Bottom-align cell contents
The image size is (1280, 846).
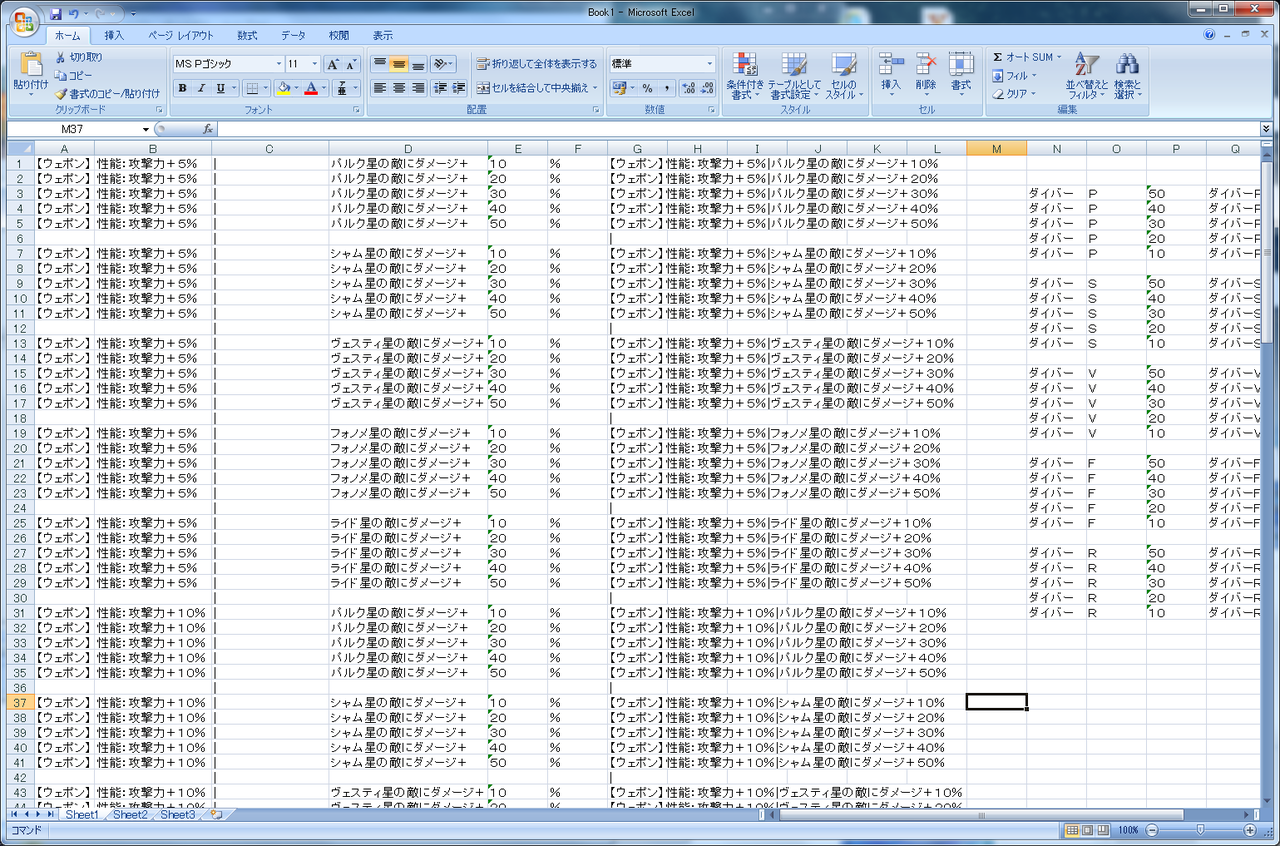(418, 63)
